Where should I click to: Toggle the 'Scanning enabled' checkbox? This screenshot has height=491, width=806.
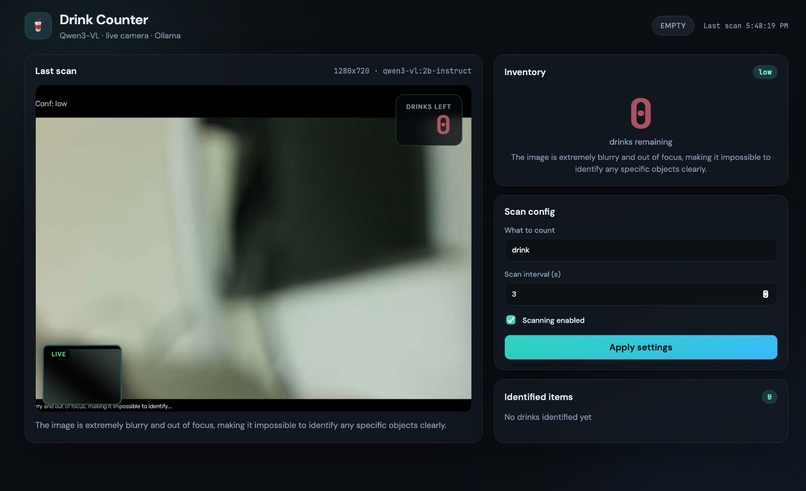click(x=510, y=320)
